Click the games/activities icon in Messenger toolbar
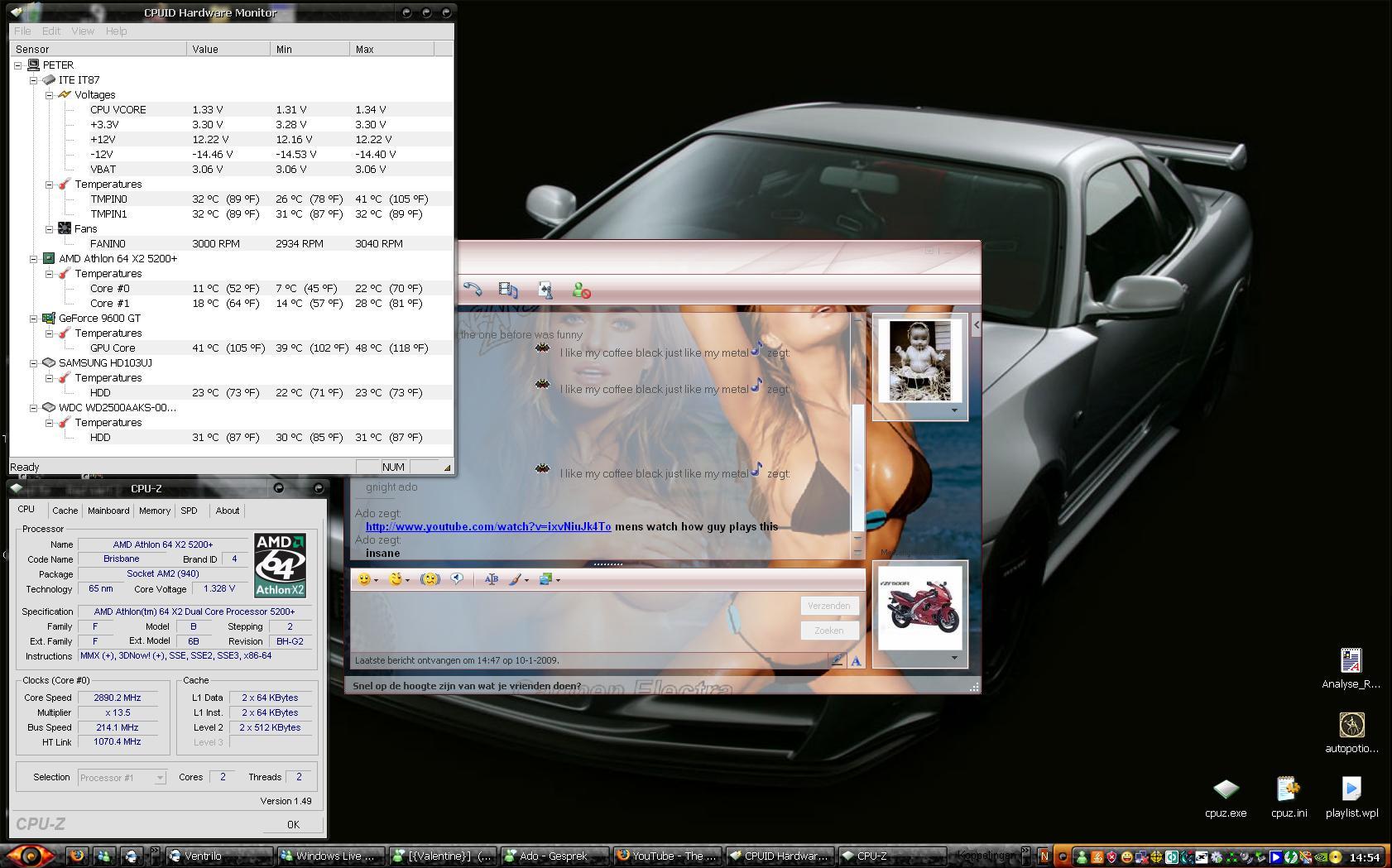 [545, 290]
